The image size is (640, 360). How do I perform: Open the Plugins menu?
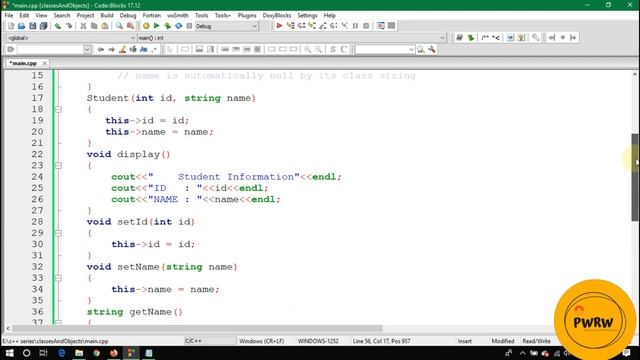pos(247,15)
